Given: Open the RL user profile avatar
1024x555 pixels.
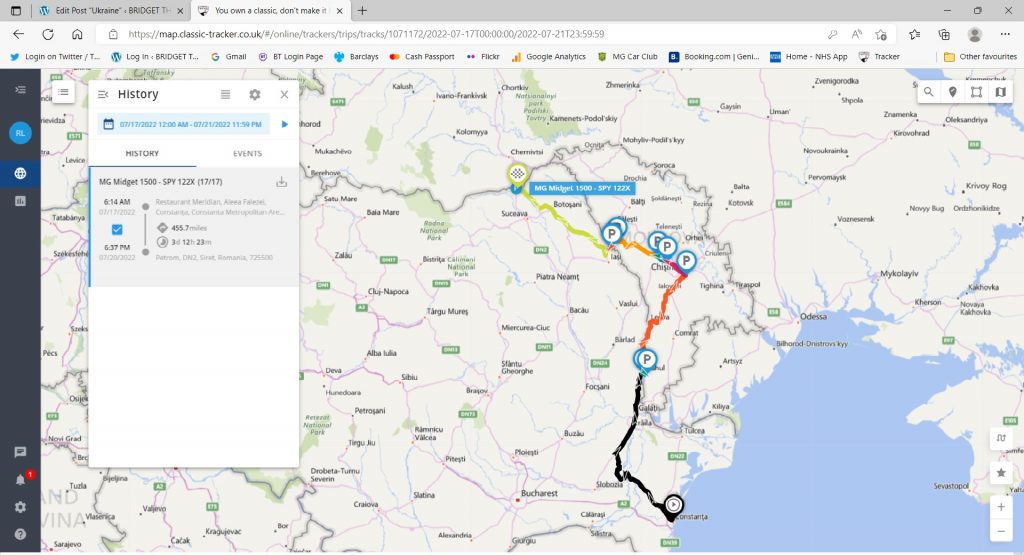Looking at the screenshot, I should click(x=20, y=133).
